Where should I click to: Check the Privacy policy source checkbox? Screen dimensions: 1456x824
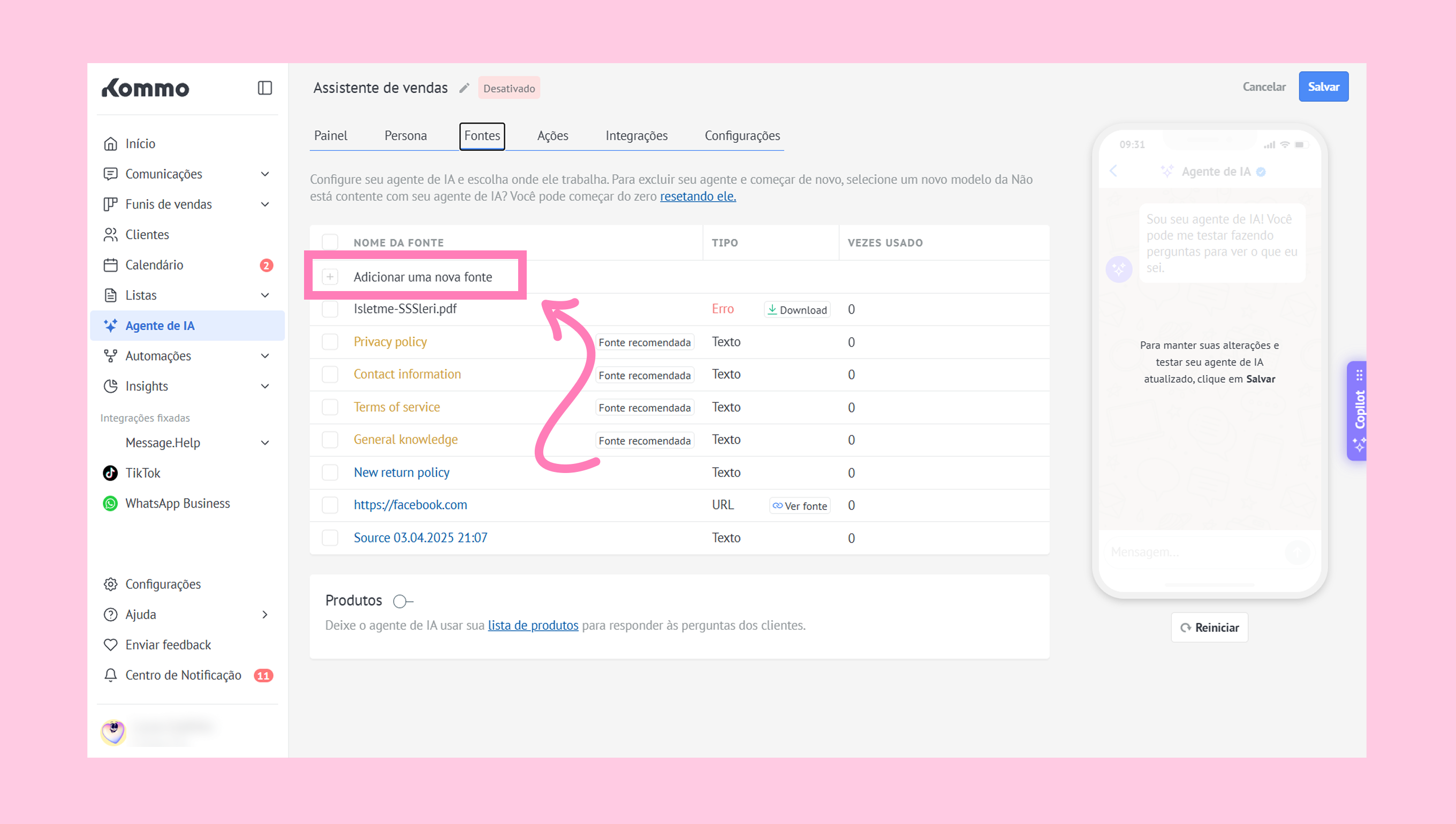pyautogui.click(x=330, y=342)
